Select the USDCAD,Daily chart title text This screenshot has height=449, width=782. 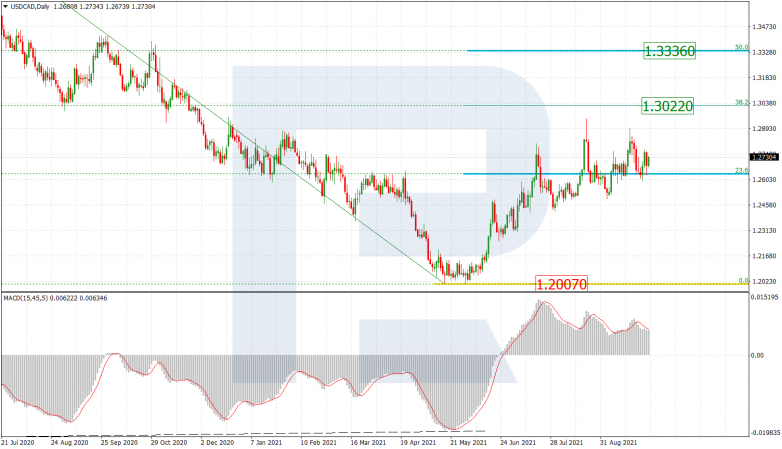coord(29,7)
